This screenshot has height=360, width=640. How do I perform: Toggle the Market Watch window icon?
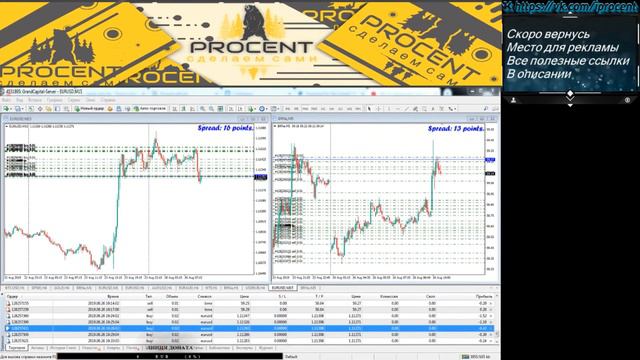(x=31, y=109)
